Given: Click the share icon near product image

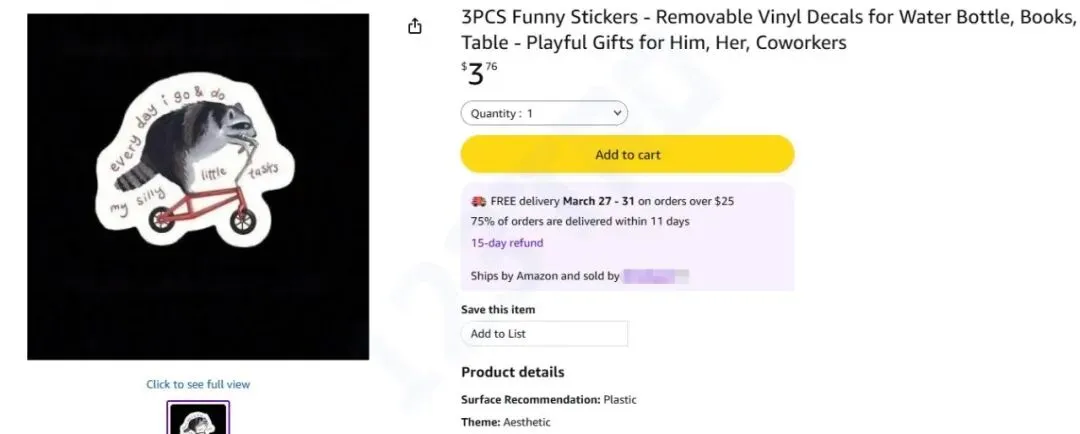Looking at the screenshot, I should click(416, 27).
